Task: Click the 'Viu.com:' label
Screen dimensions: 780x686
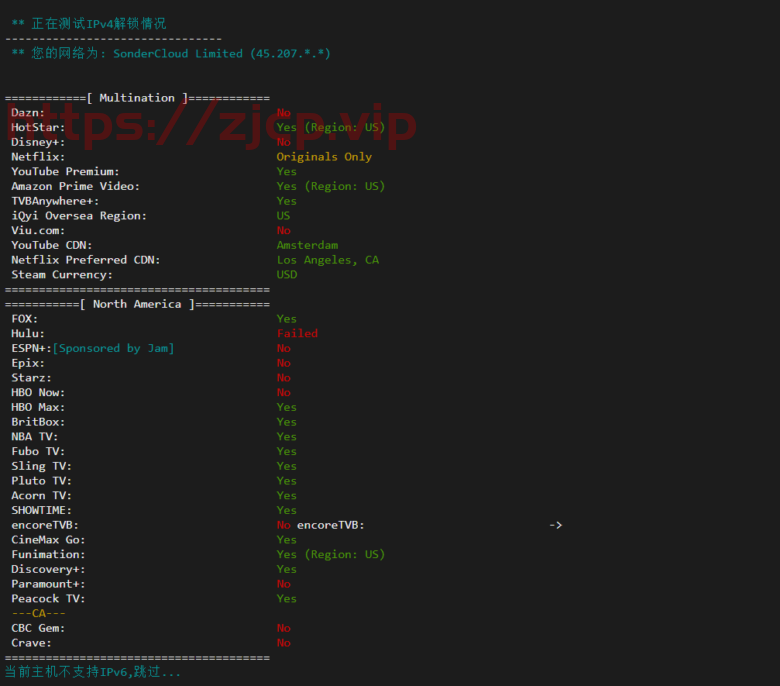Action: tap(38, 230)
